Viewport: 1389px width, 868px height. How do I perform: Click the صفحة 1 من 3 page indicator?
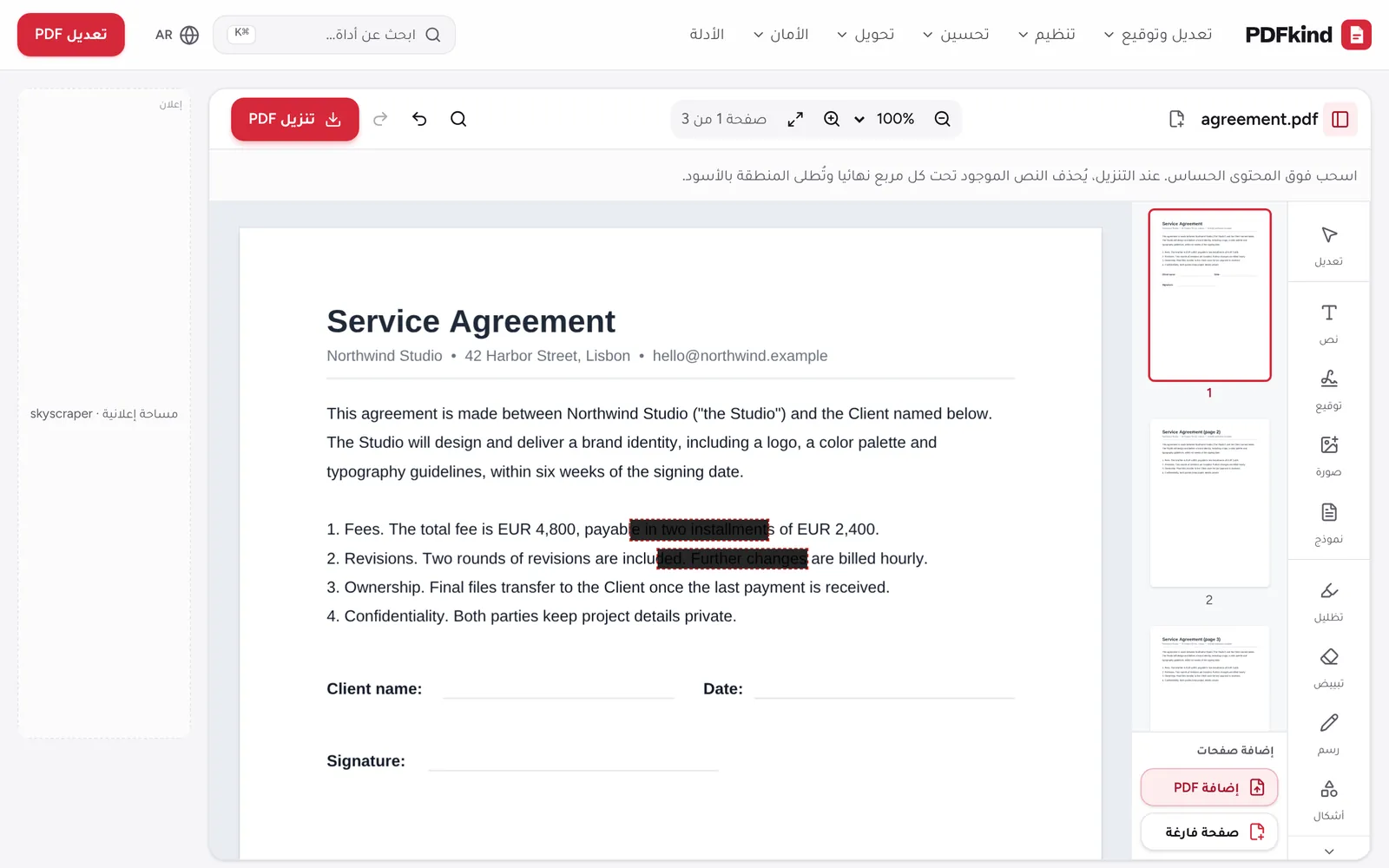(x=723, y=119)
